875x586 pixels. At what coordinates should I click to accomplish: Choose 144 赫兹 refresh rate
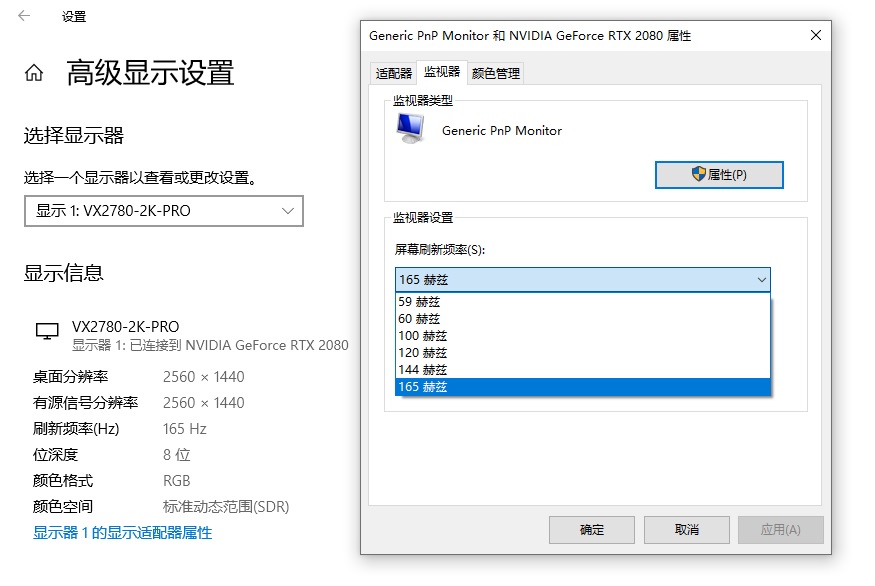pos(583,369)
